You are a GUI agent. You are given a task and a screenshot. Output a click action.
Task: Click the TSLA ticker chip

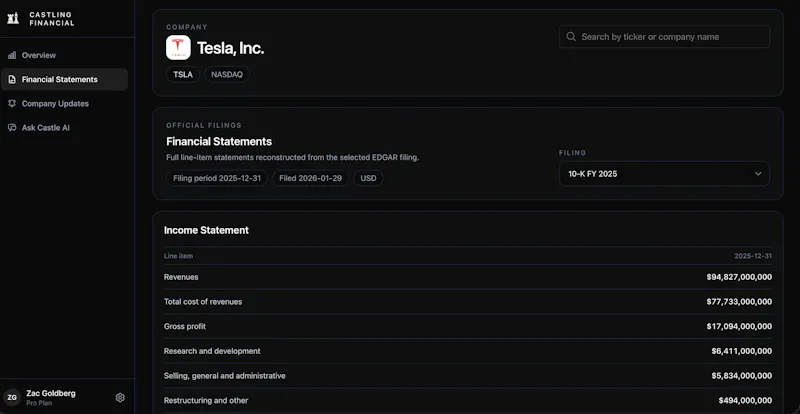pos(183,75)
